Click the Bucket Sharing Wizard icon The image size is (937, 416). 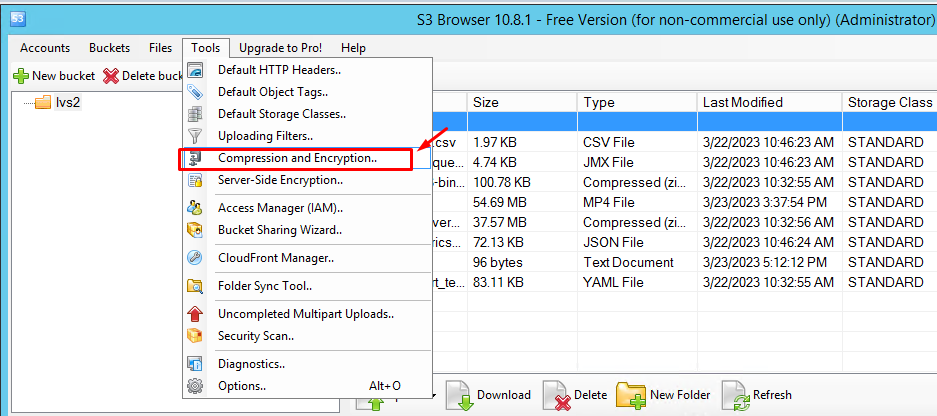point(195,230)
